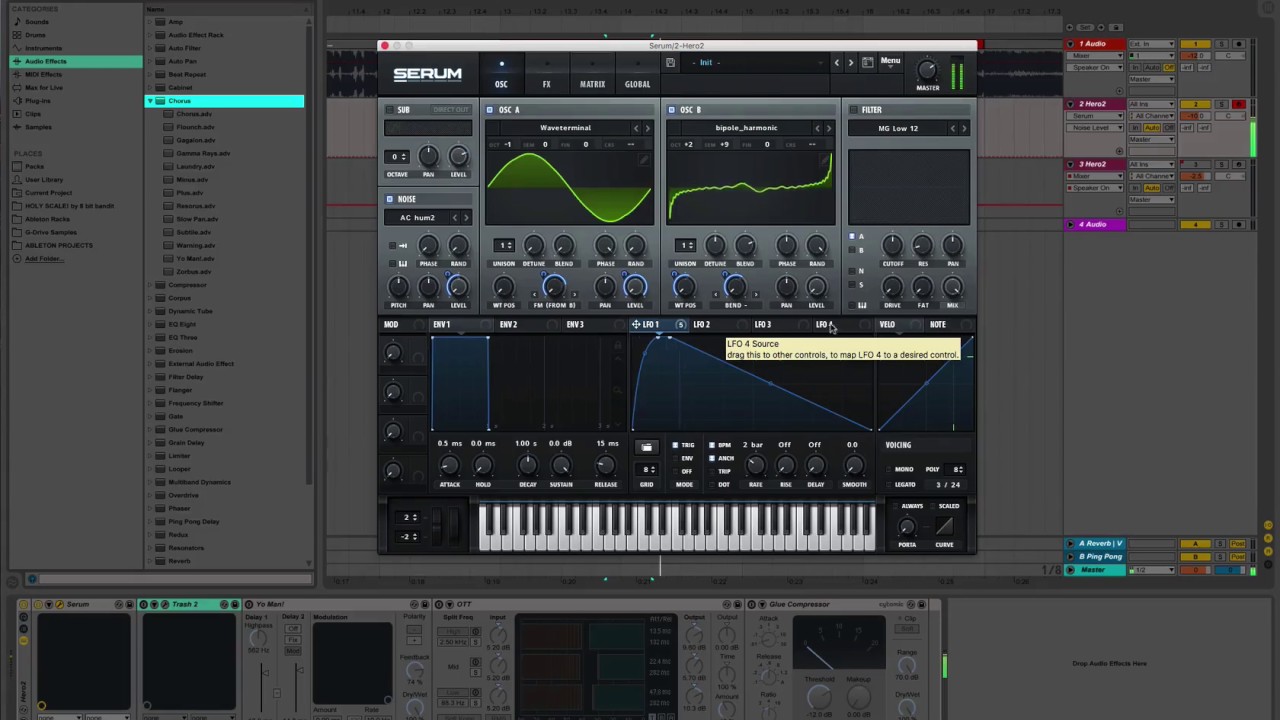Expand the Beat Repeat folder
The height and width of the screenshot is (720, 1280).
(x=150, y=74)
